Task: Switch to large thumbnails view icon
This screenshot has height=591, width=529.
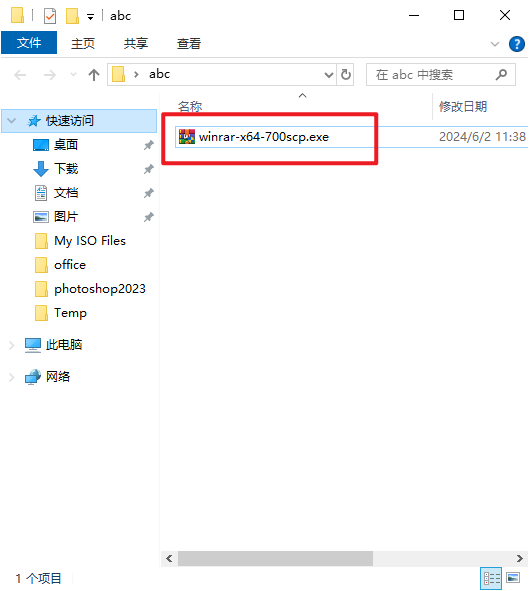Action: tap(513, 578)
